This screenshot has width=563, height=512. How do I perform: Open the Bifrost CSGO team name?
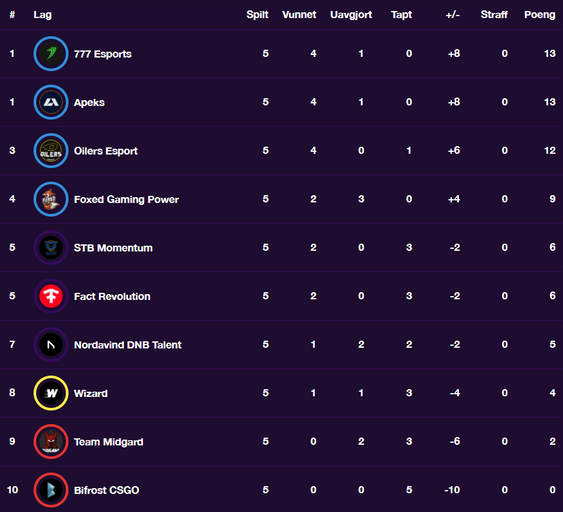point(106,490)
